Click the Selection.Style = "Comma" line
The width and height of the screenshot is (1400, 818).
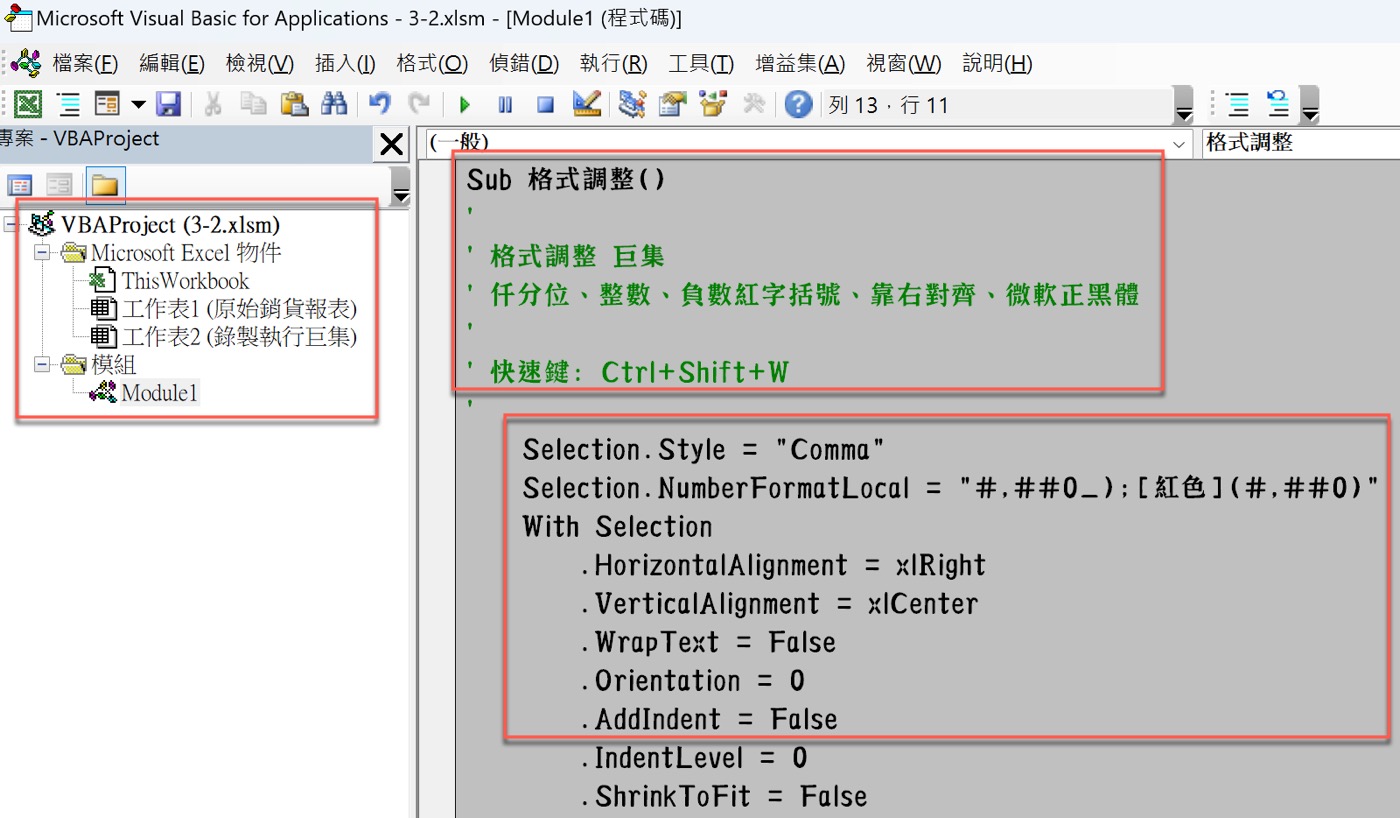coord(704,450)
